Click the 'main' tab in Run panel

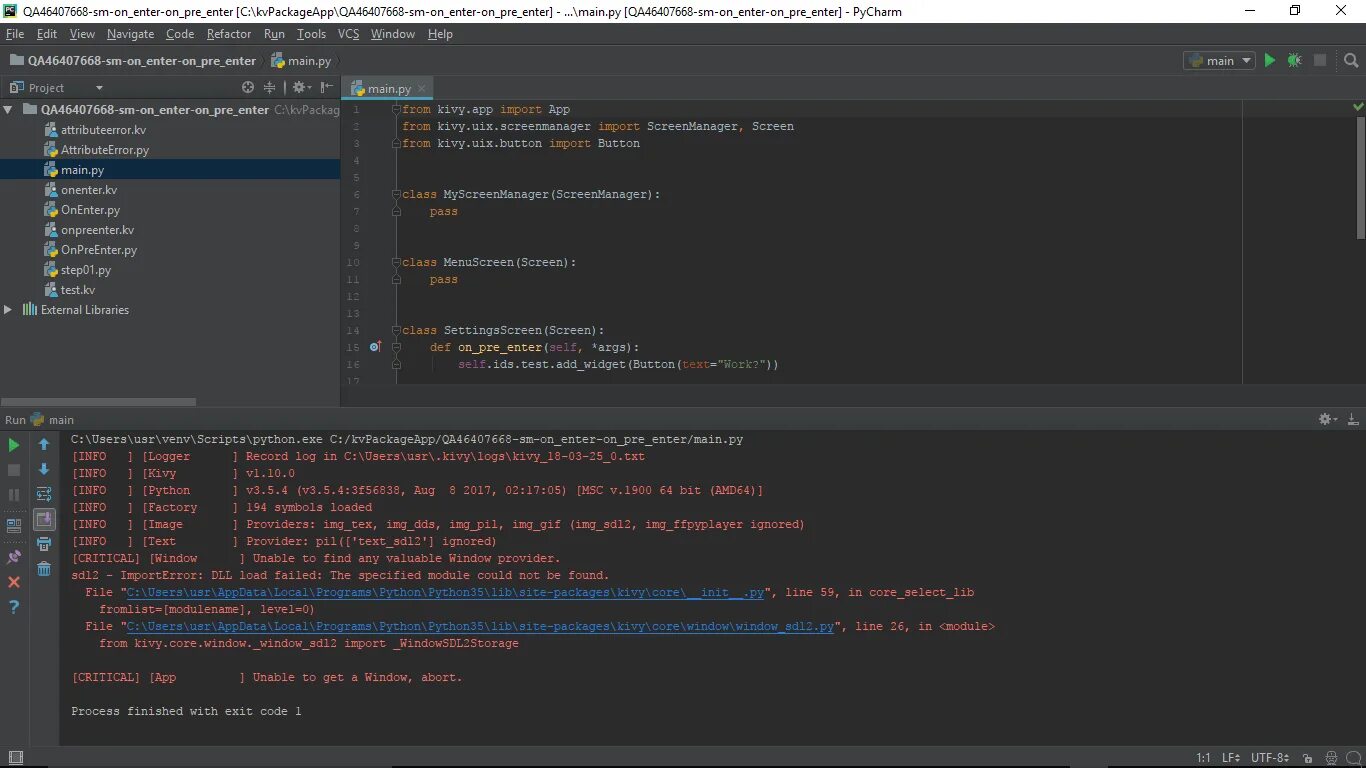(x=52, y=420)
